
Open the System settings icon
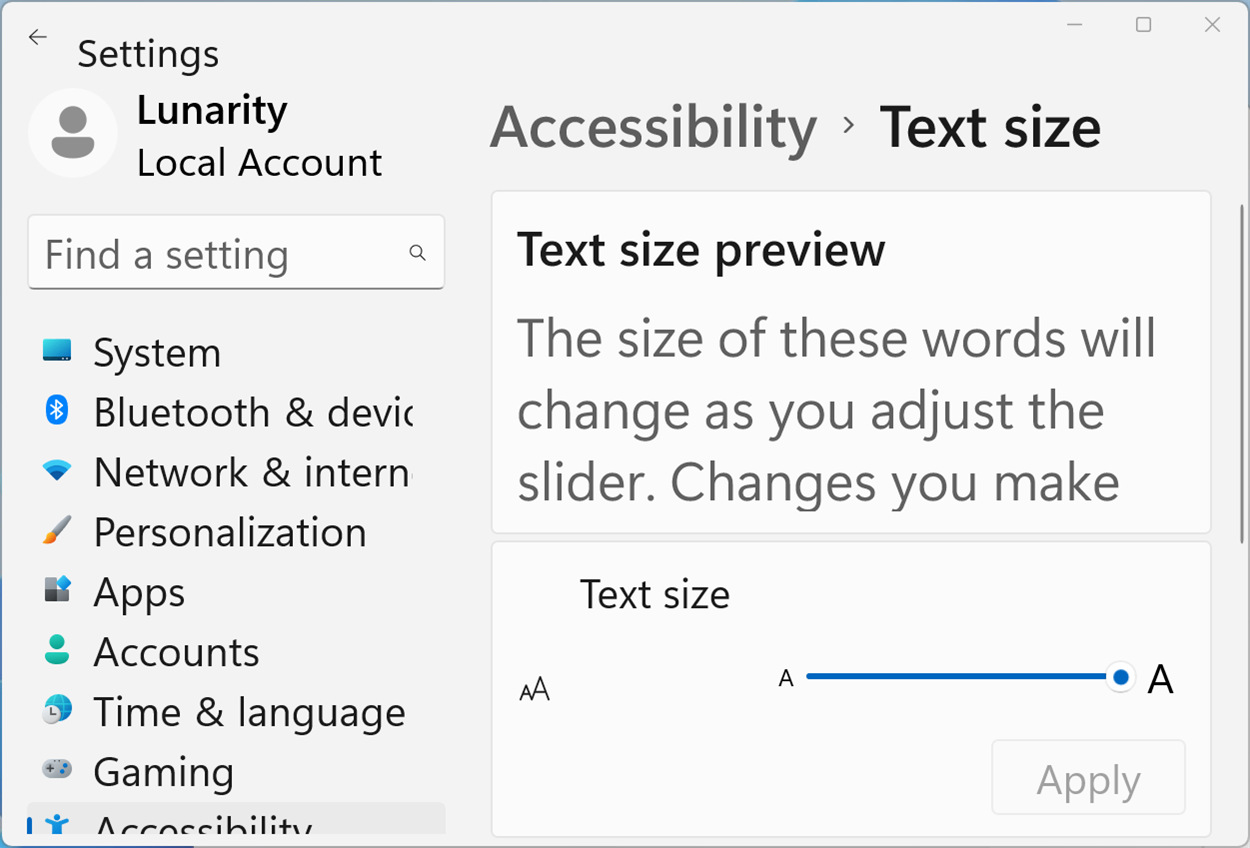pyautogui.click(x=57, y=351)
